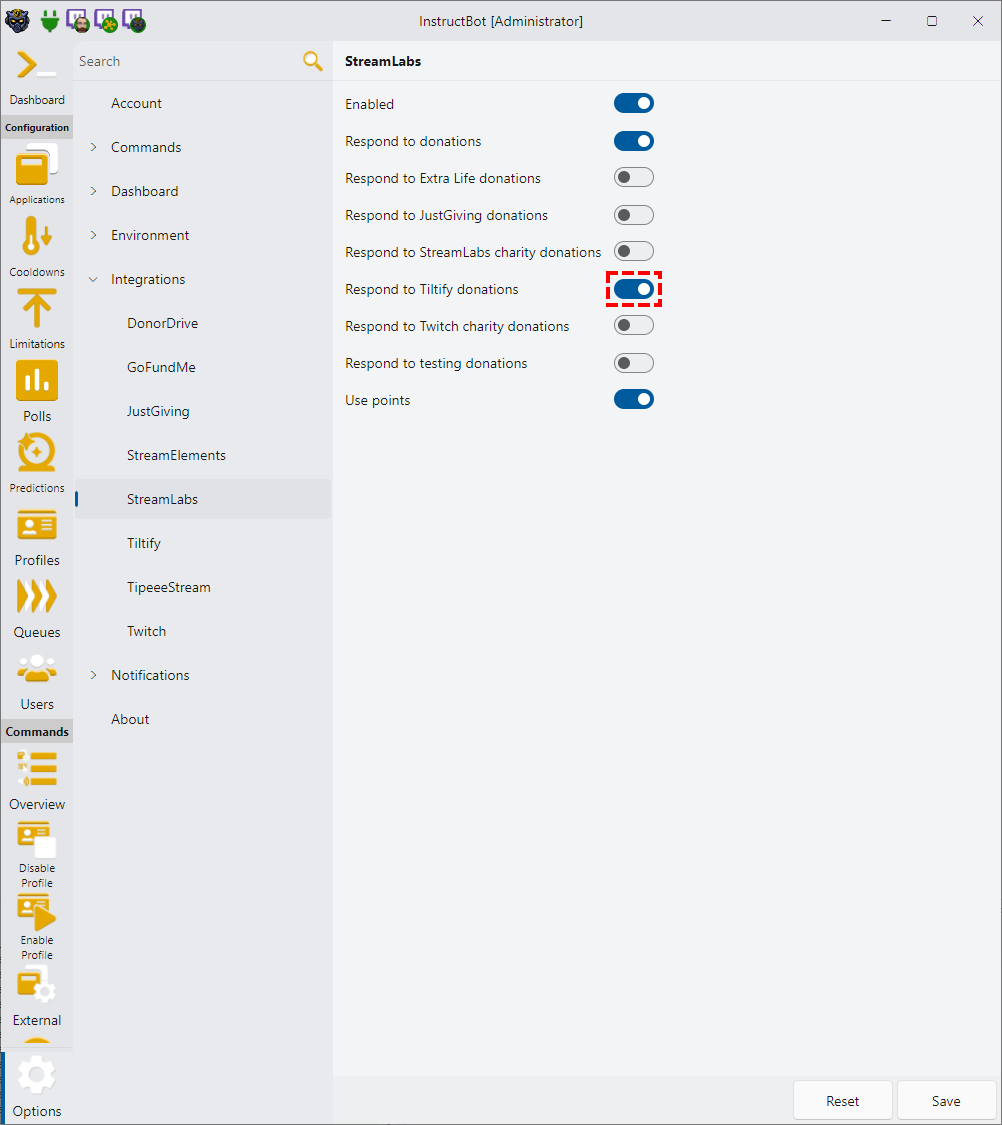The height and width of the screenshot is (1125, 1002).
Task: Select StreamLabs integration
Action: click(x=203, y=499)
